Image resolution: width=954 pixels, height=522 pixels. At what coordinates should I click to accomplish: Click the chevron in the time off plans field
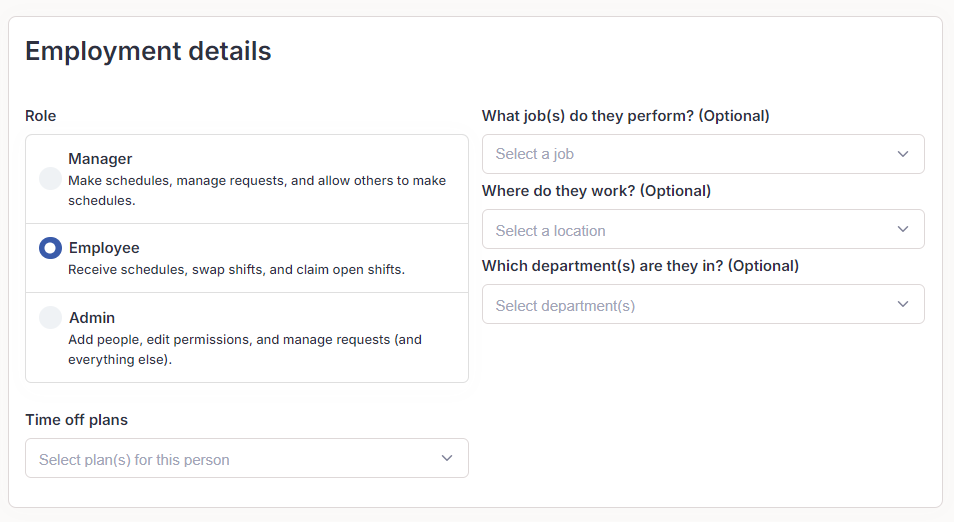click(x=447, y=458)
